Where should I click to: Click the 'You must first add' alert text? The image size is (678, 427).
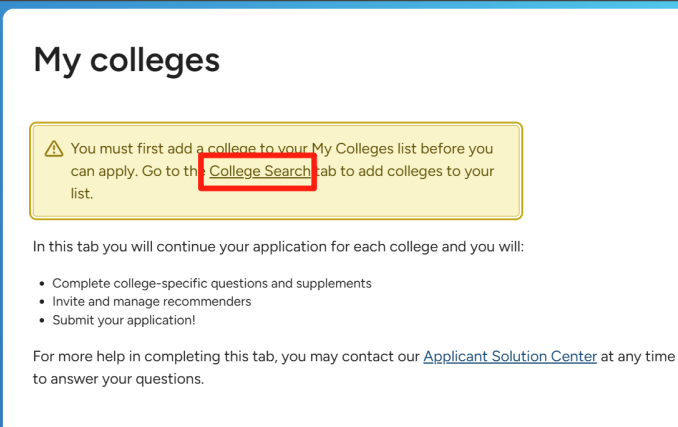tap(131, 149)
